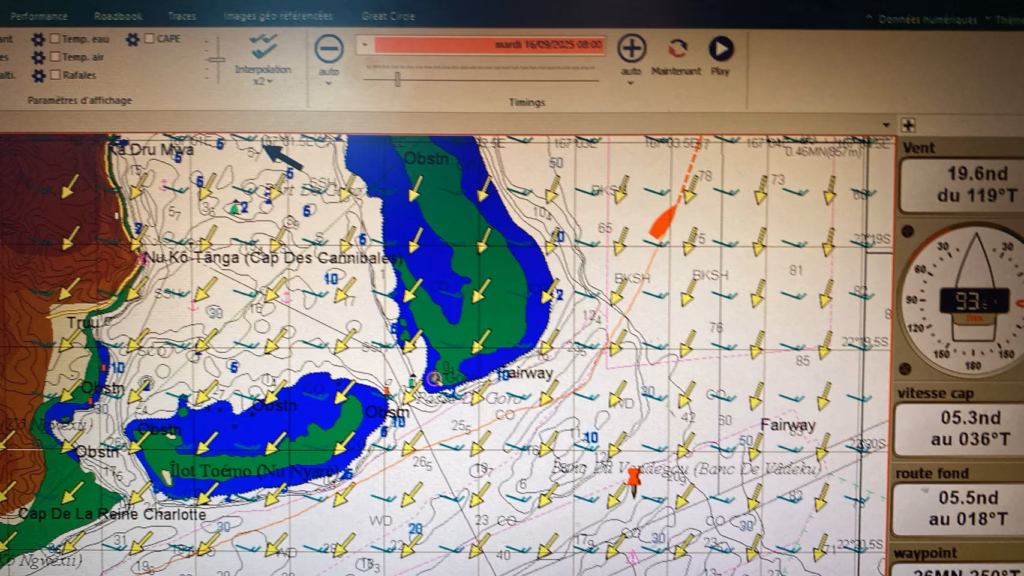Screen dimensions: 1024x576
Task: Click the minus step-back time button
Action: pos(328,48)
